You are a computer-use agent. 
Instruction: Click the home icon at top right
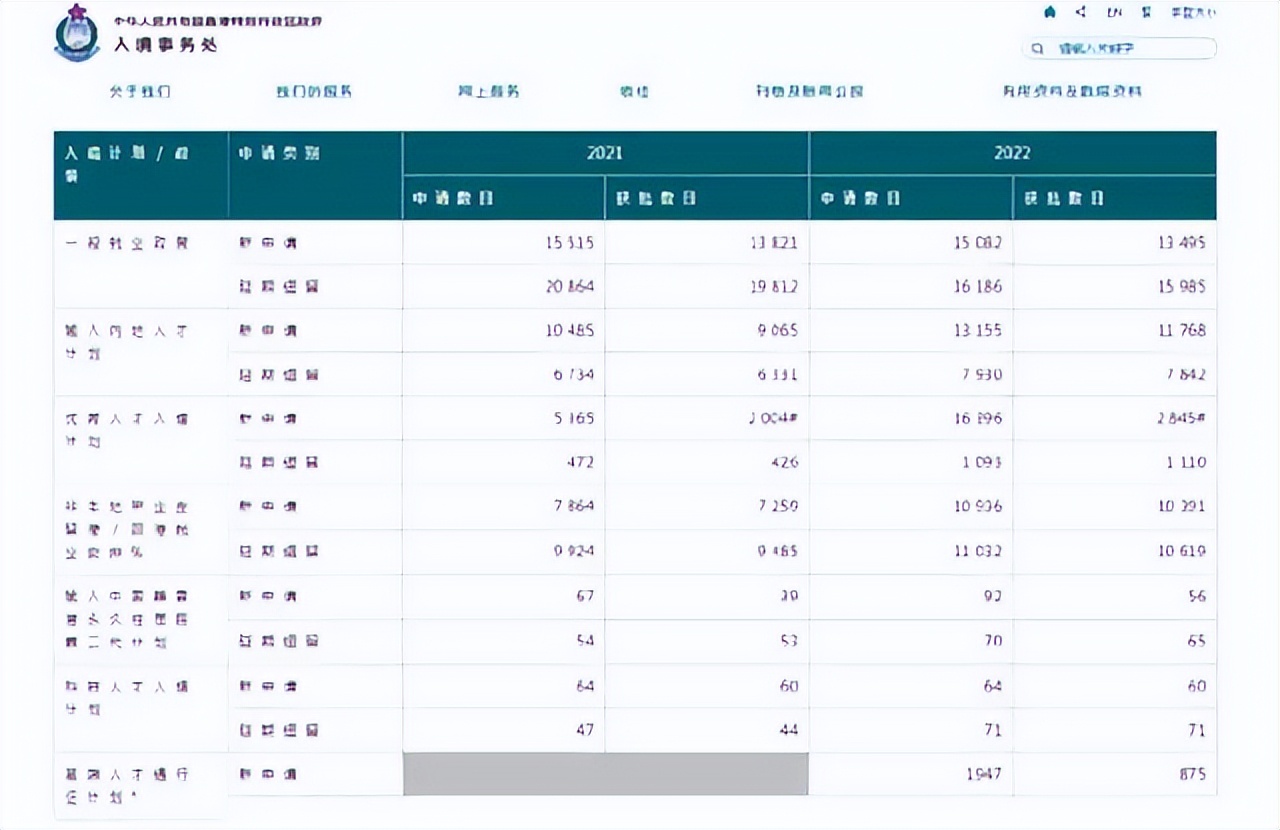click(1050, 11)
